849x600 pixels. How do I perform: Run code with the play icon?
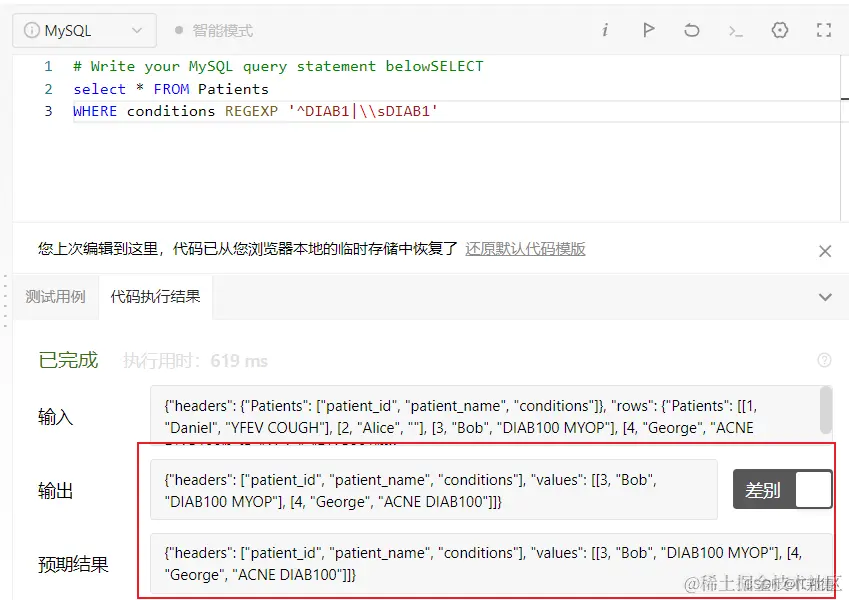(x=648, y=30)
